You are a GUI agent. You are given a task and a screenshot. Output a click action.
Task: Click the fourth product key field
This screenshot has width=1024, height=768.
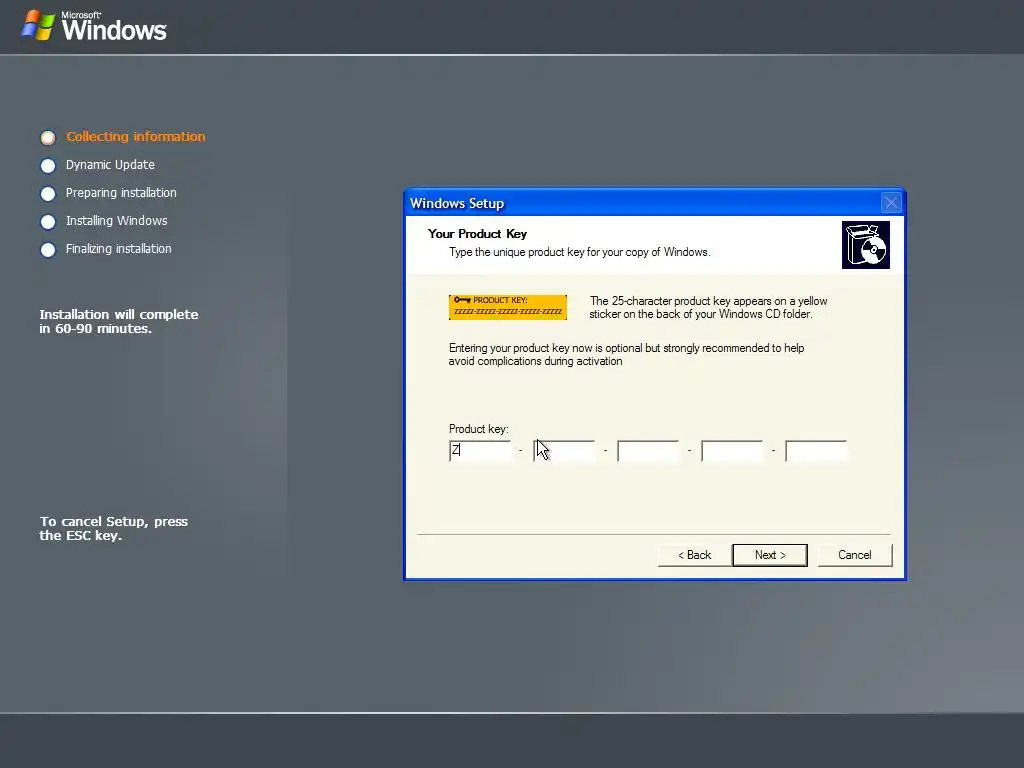[732, 451]
